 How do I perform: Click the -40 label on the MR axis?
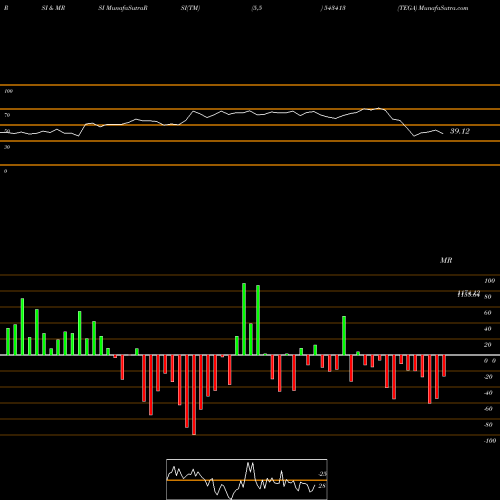point(488,393)
